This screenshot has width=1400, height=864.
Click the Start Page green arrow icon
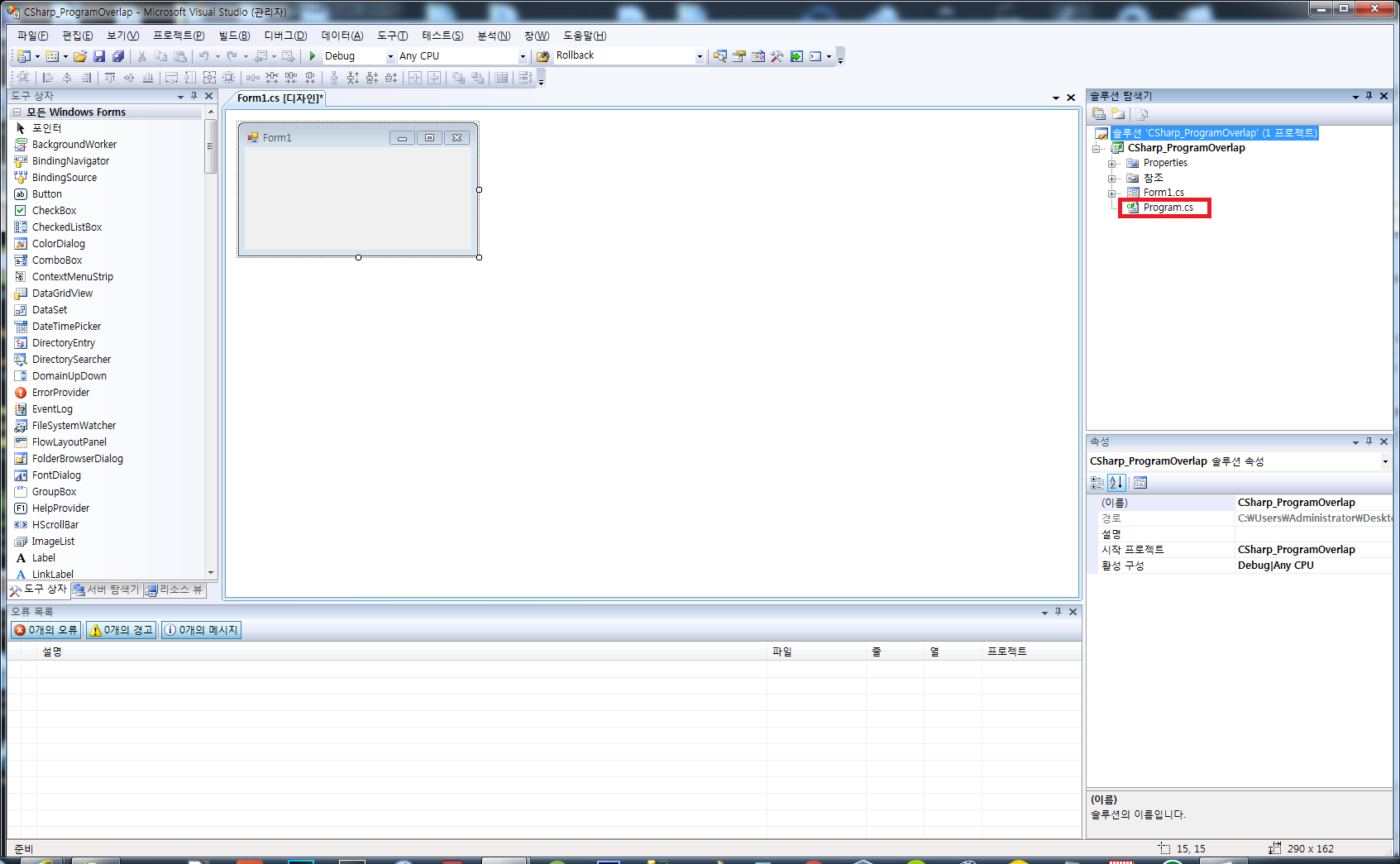796,56
